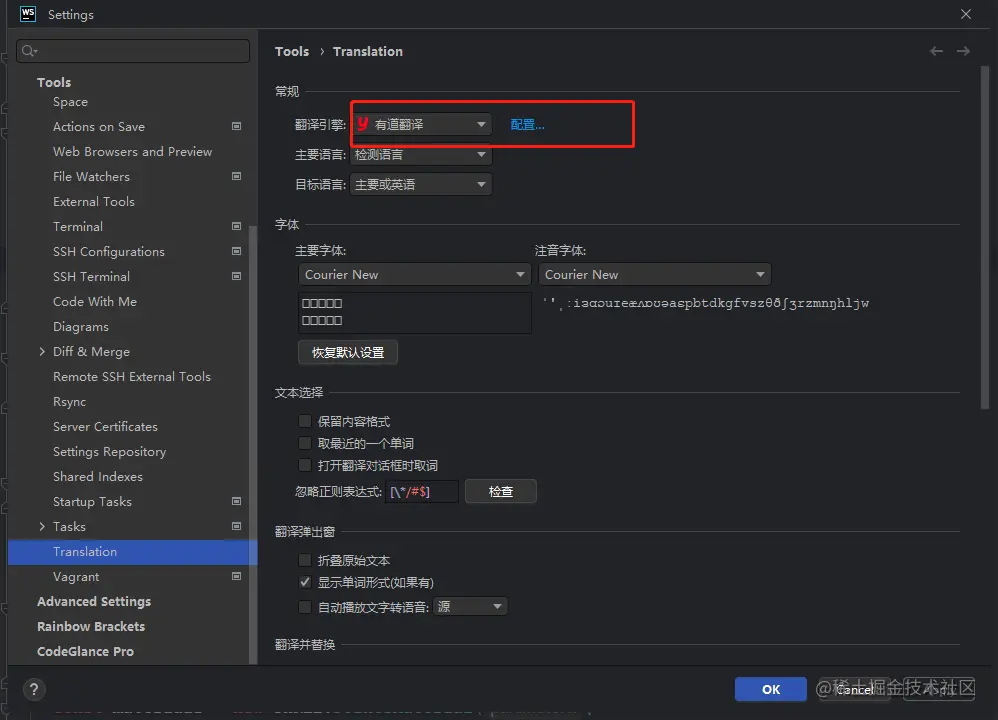This screenshot has width=998, height=720.
Task: Open the 注音字体 Courier New dropdown
Action: click(x=654, y=274)
